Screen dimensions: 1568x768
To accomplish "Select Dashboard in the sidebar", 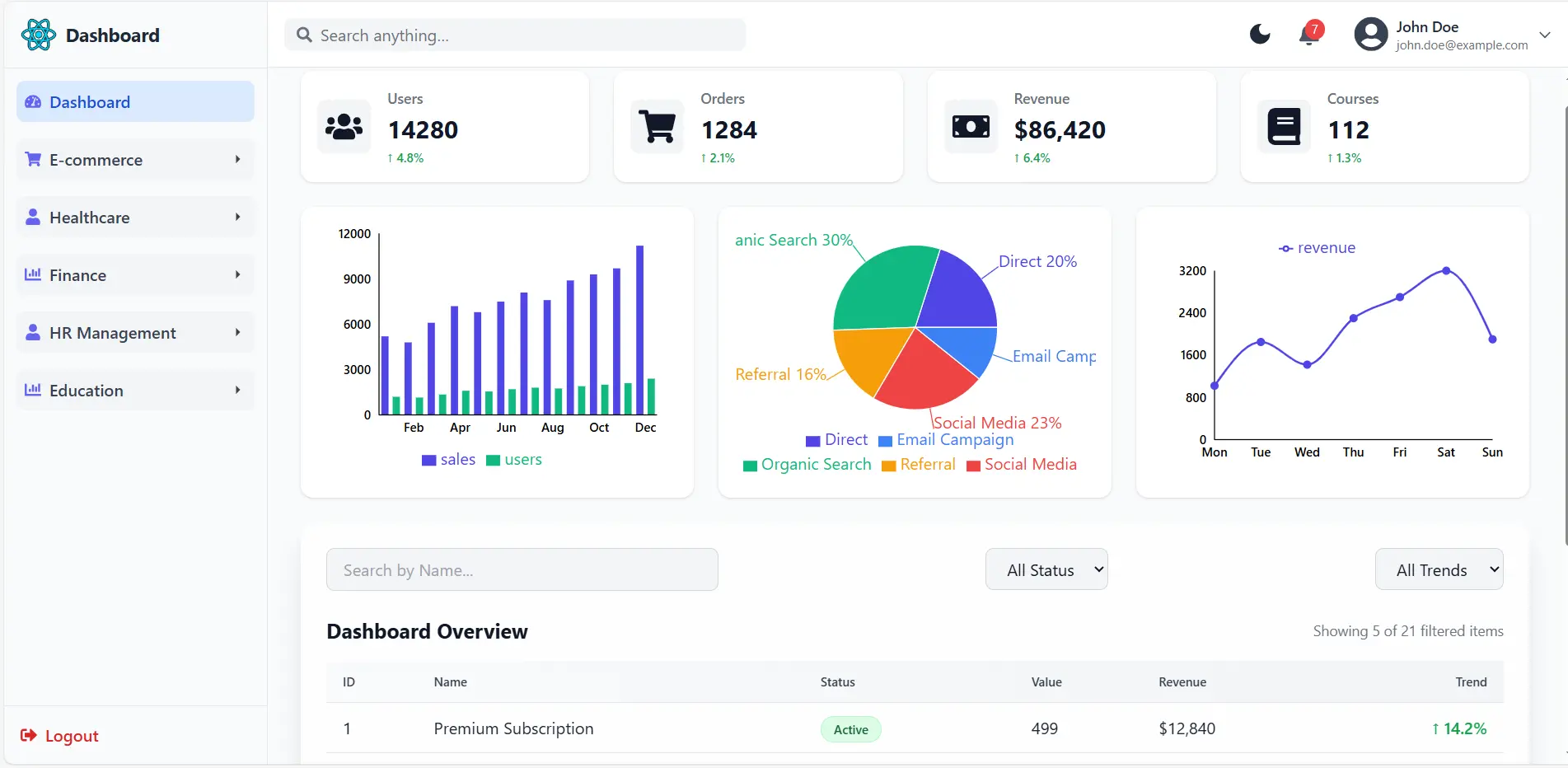I will click(x=135, y=101).
